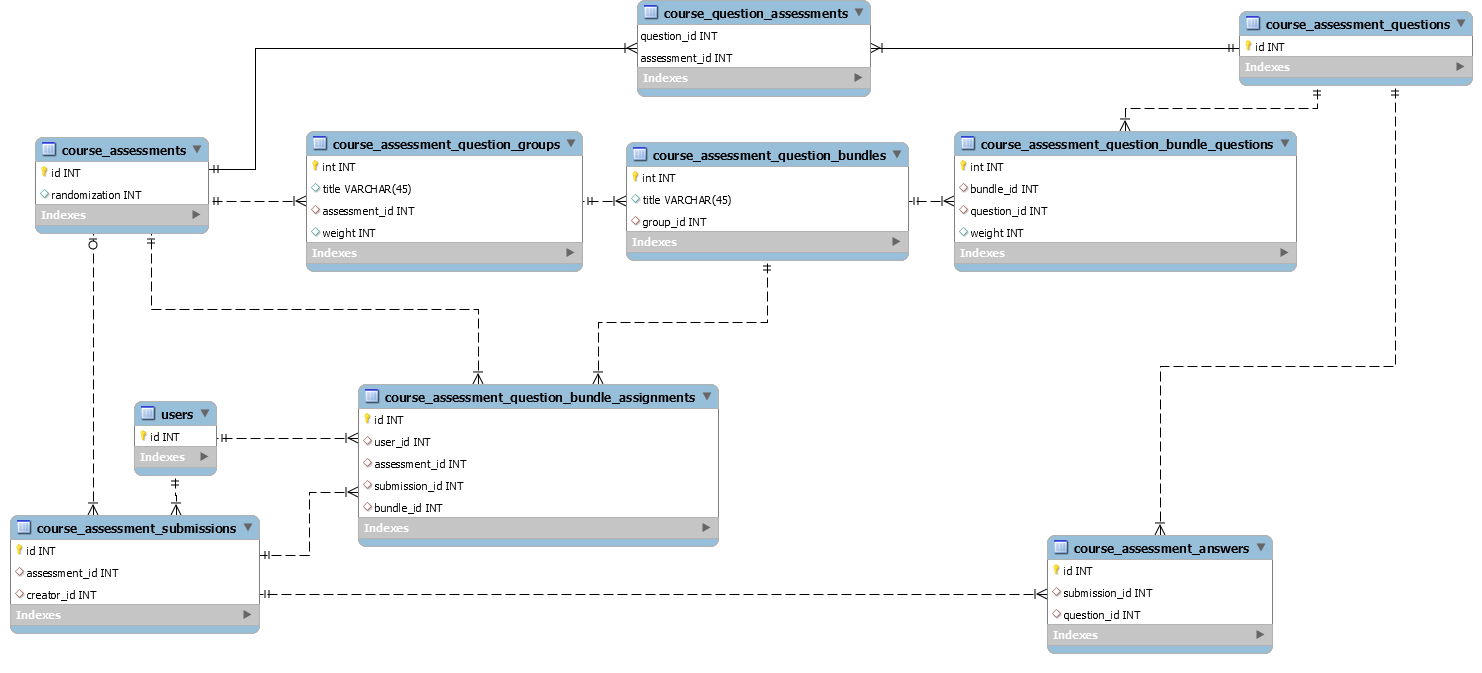
Task: Expand Indexes on course_assessment_answers table
Action: [x=1262, y=634]
